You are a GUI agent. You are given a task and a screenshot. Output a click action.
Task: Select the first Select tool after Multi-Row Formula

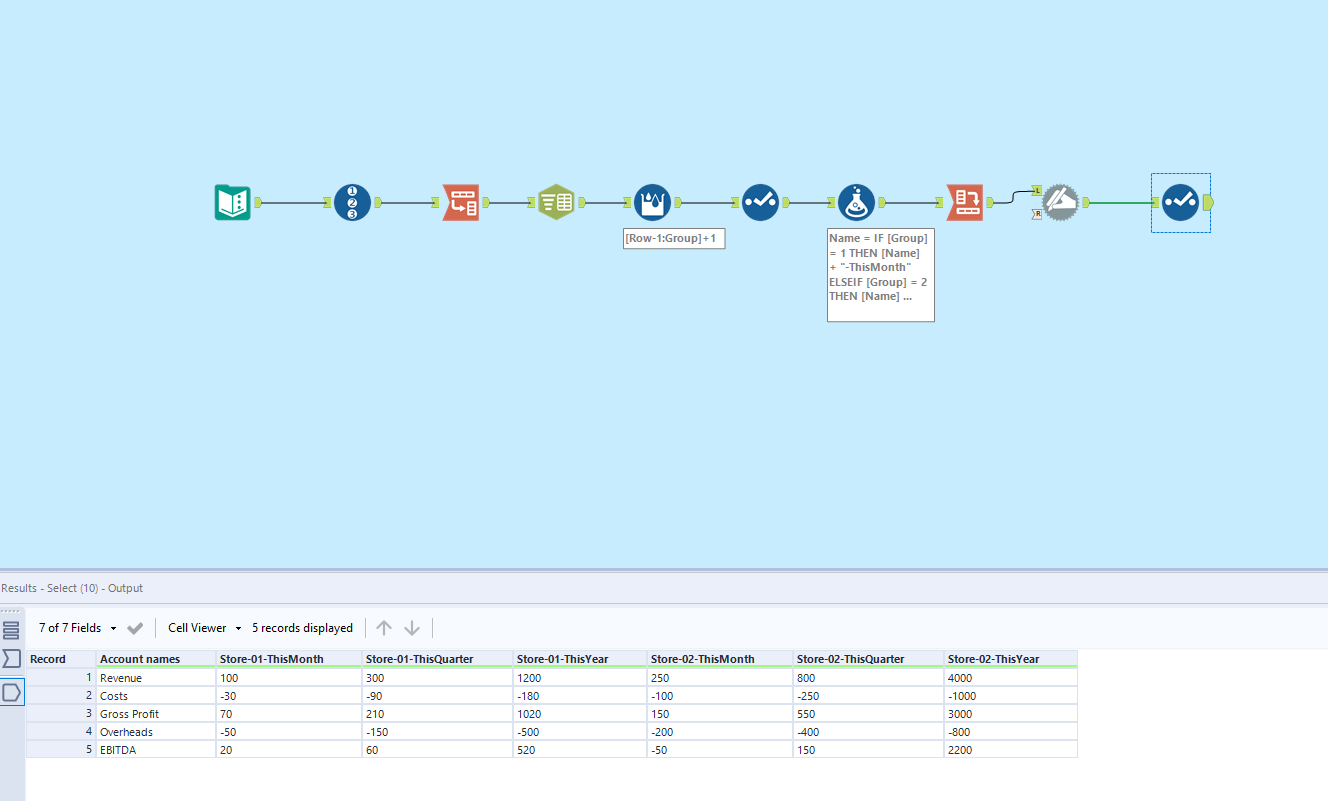click(x=761, y=202)
